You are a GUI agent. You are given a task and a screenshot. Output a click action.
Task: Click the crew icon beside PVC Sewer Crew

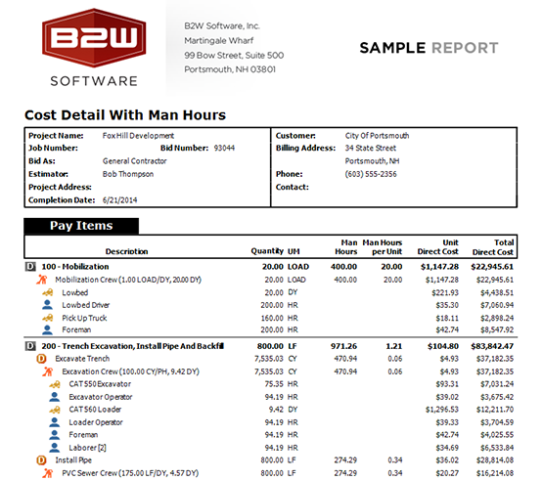pyautogui.click(x=47, y=473)
